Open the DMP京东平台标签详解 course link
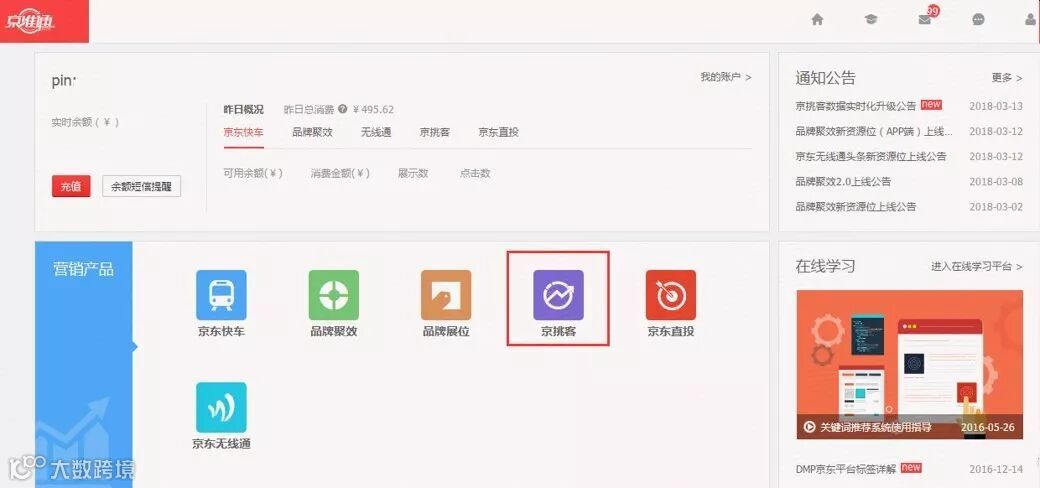Image resolution: width=1040 pixels, height=488 pixels. pos(846,469)
